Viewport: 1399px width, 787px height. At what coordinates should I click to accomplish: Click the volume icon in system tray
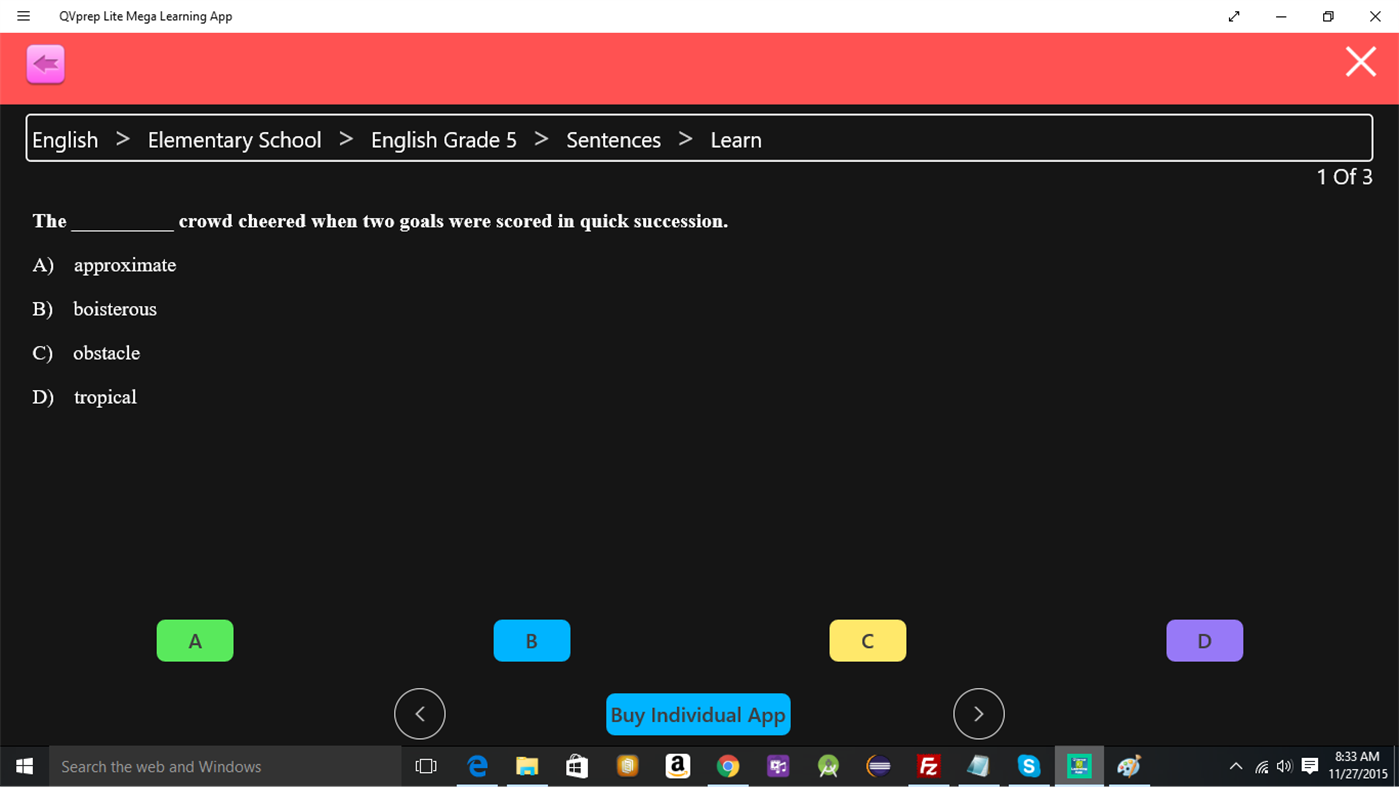[x=1284, y=766]
